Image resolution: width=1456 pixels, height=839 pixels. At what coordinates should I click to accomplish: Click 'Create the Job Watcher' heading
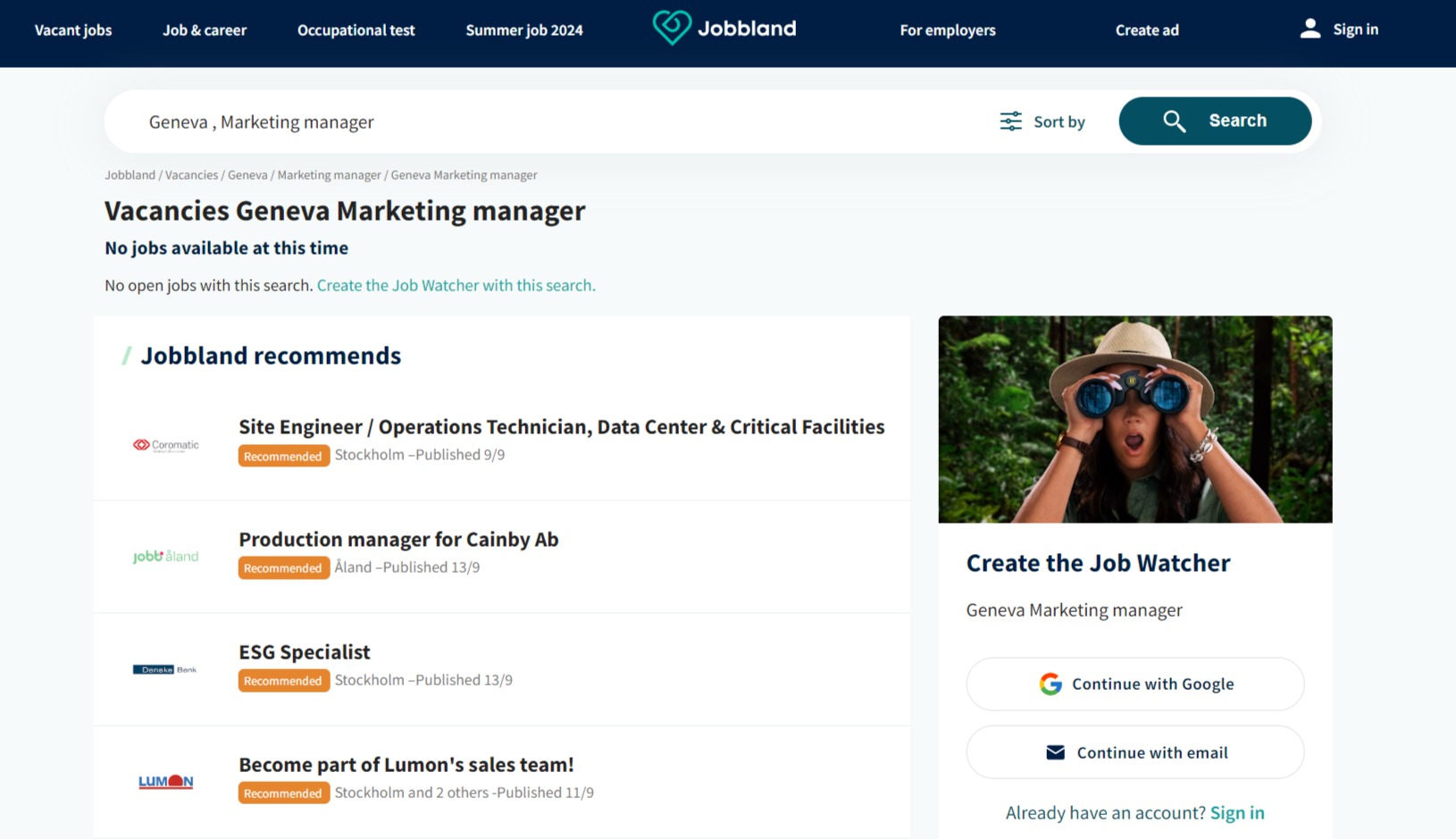[1098, 563]
